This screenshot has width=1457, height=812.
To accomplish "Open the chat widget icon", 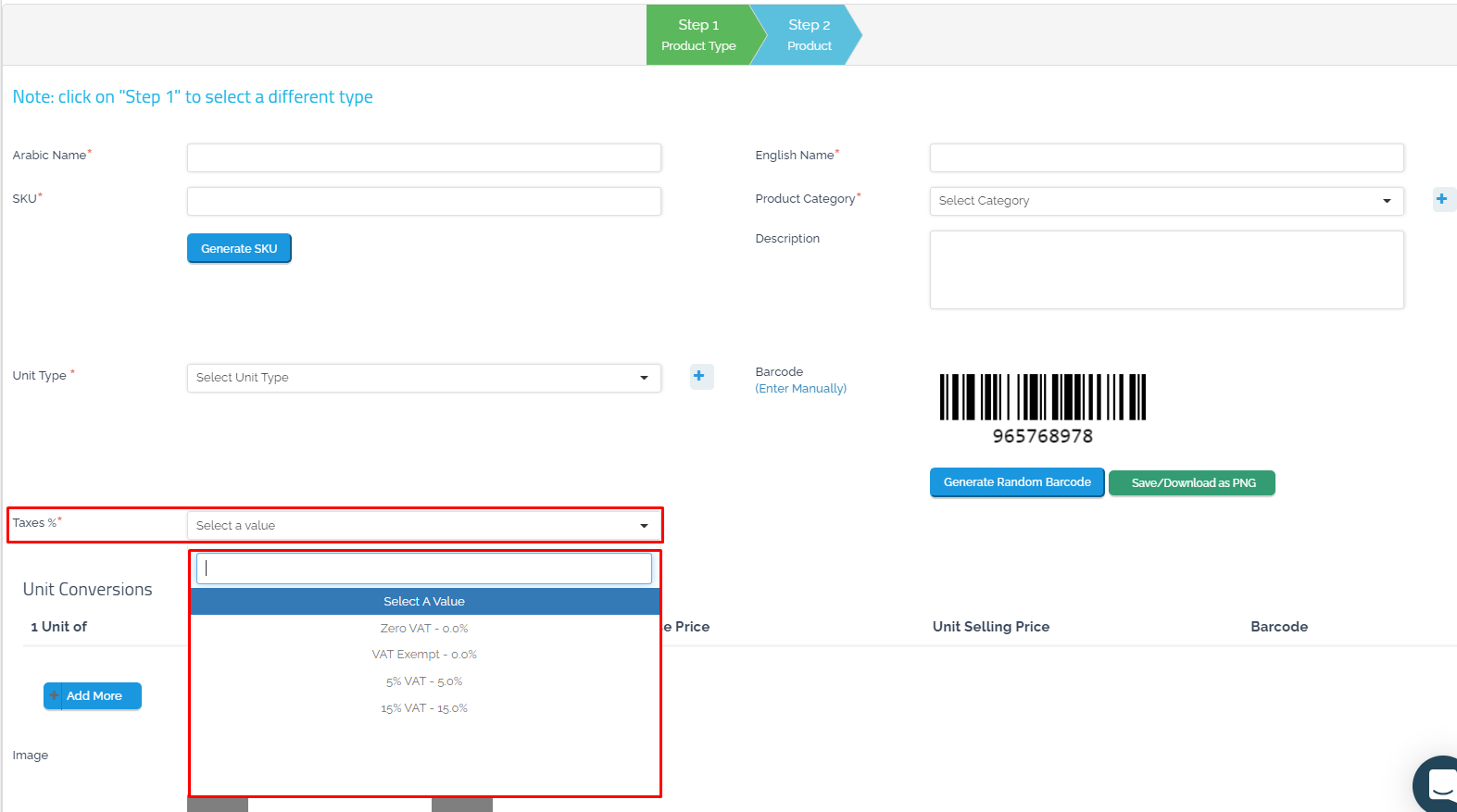I will [1439, 784].
